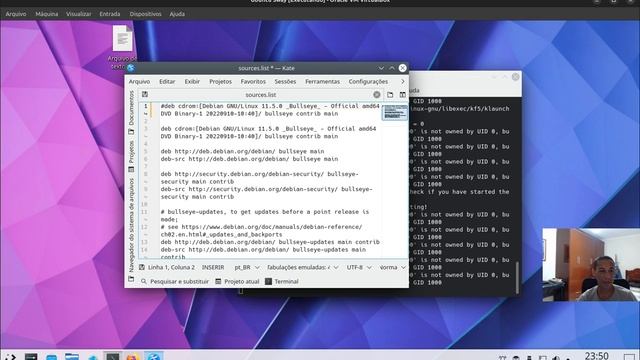Viewport: 640px width, 360px height.
Task: Open the application launcher in taskbar
Action: coord(10,357)
